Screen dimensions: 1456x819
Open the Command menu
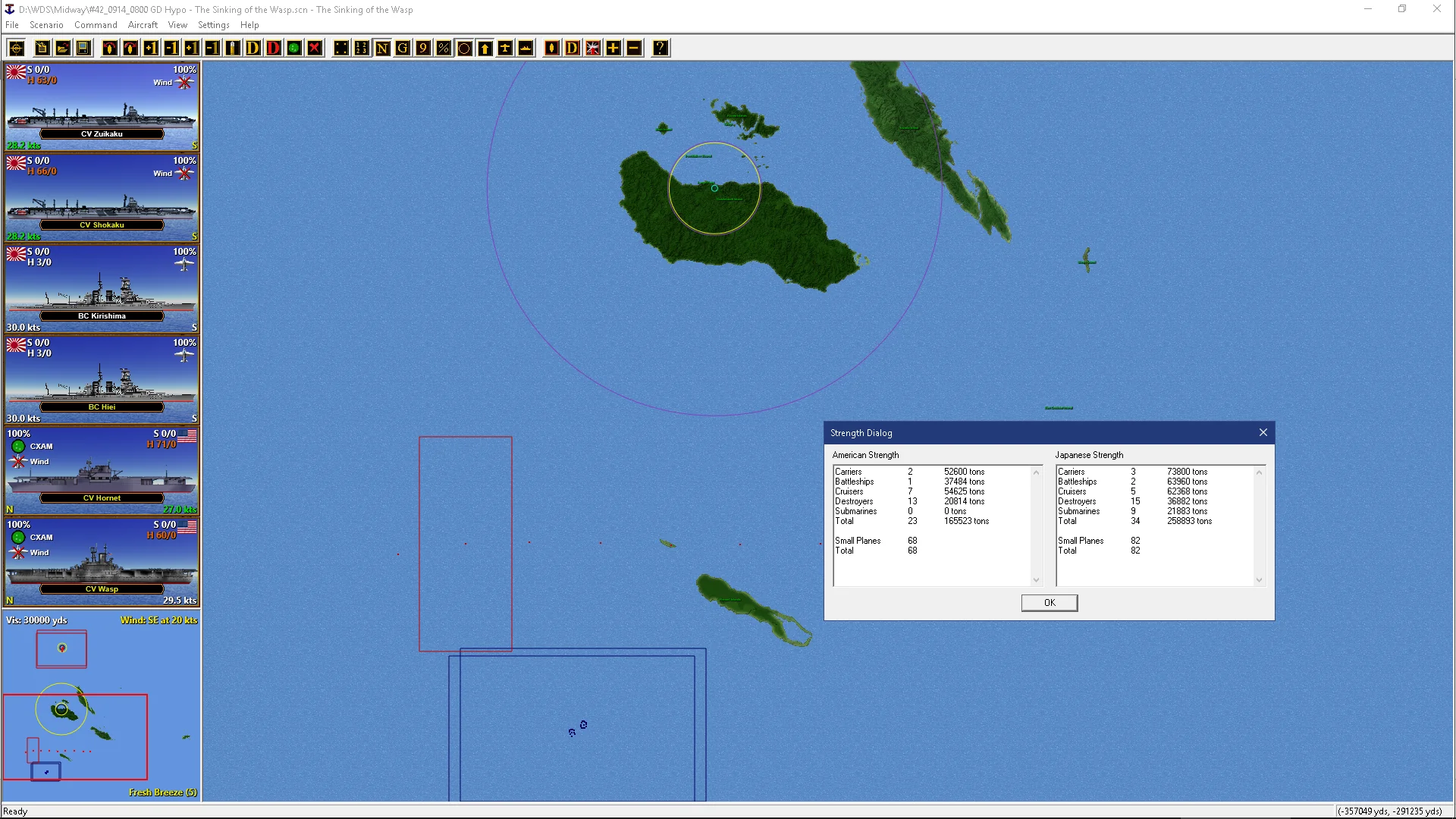pos(96,25)
